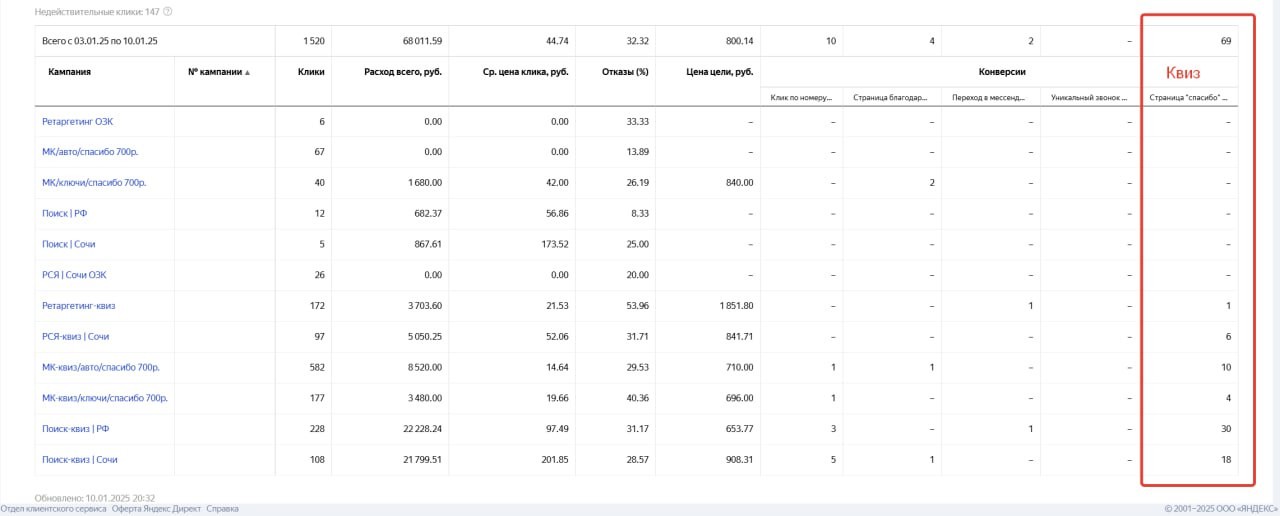This screenshot has width=1280, height=516.
Task: Click clicks value 582
Action: [317, 367]
